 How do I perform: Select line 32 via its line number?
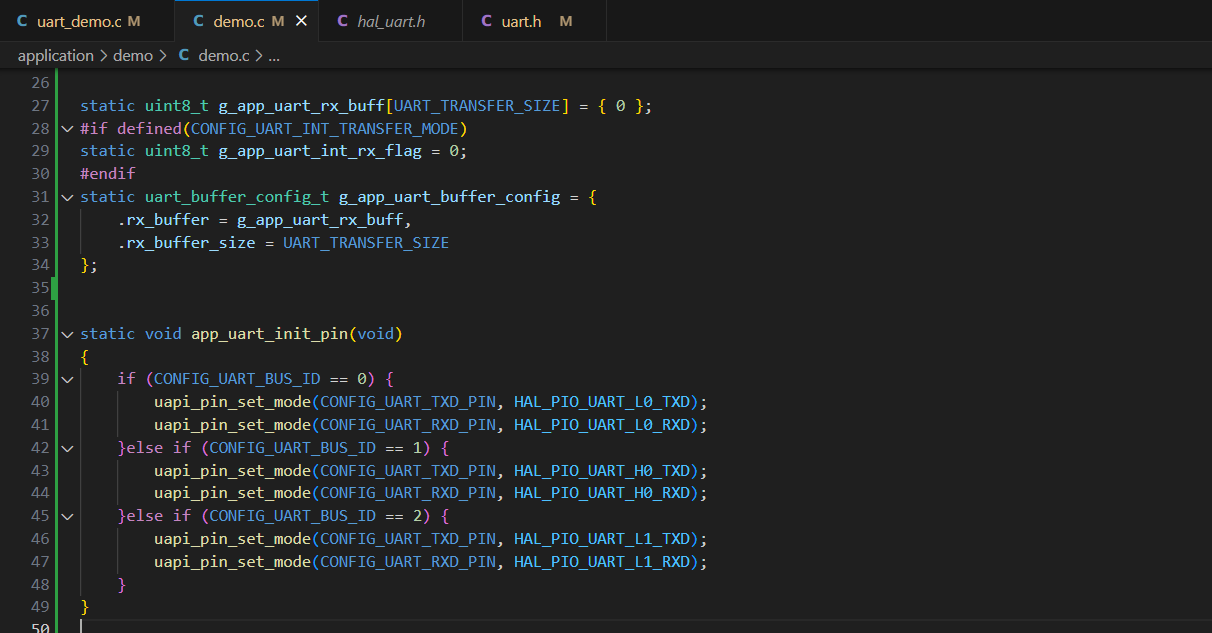(40, 220)
